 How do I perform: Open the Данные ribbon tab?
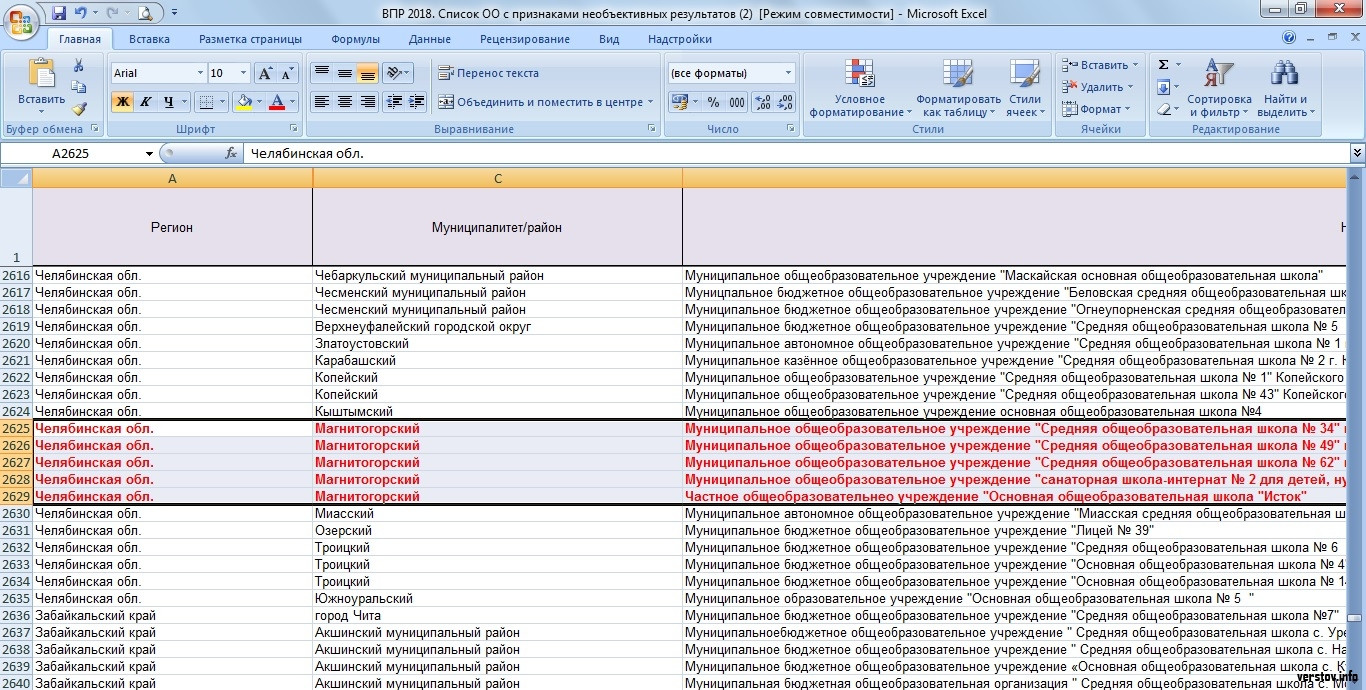coord(429,39)
